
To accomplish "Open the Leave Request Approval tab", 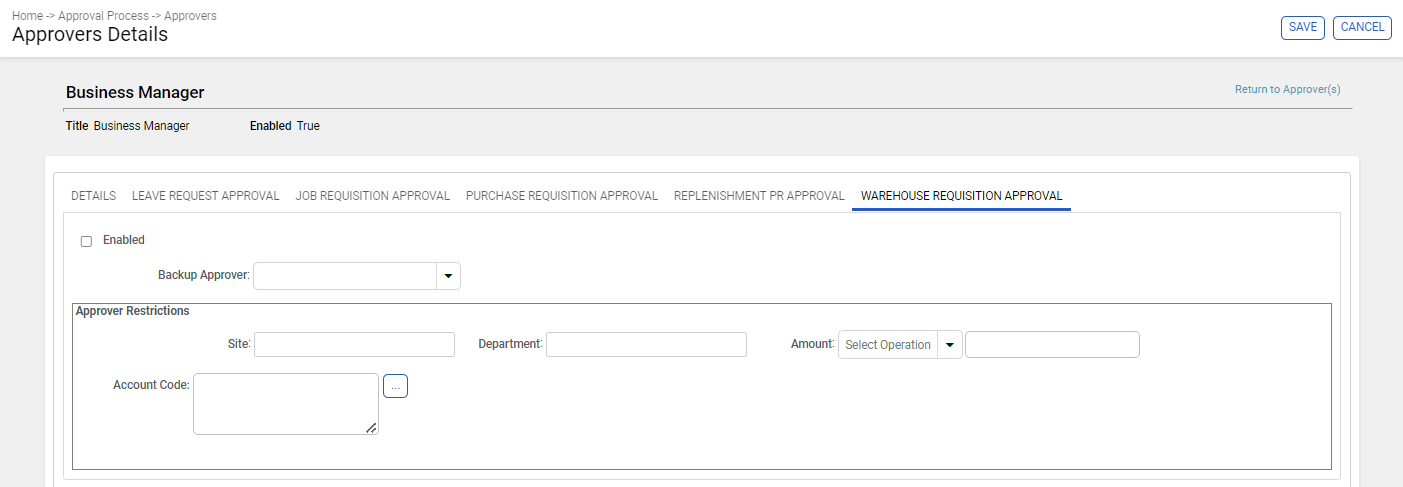I will [206, 196].
